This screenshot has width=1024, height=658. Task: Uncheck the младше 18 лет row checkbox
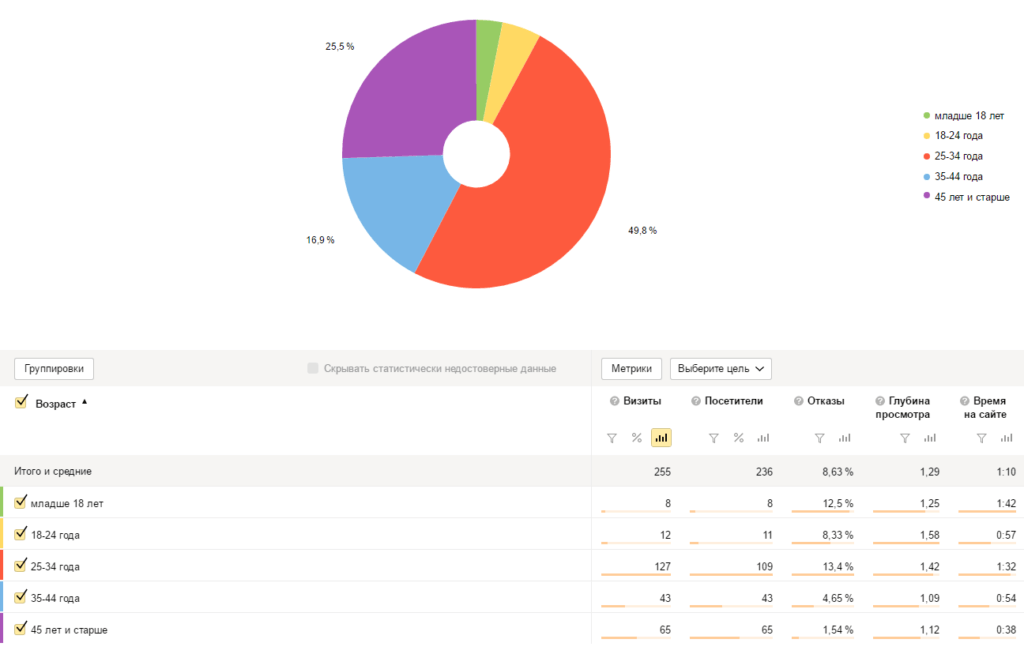(21, 503)
